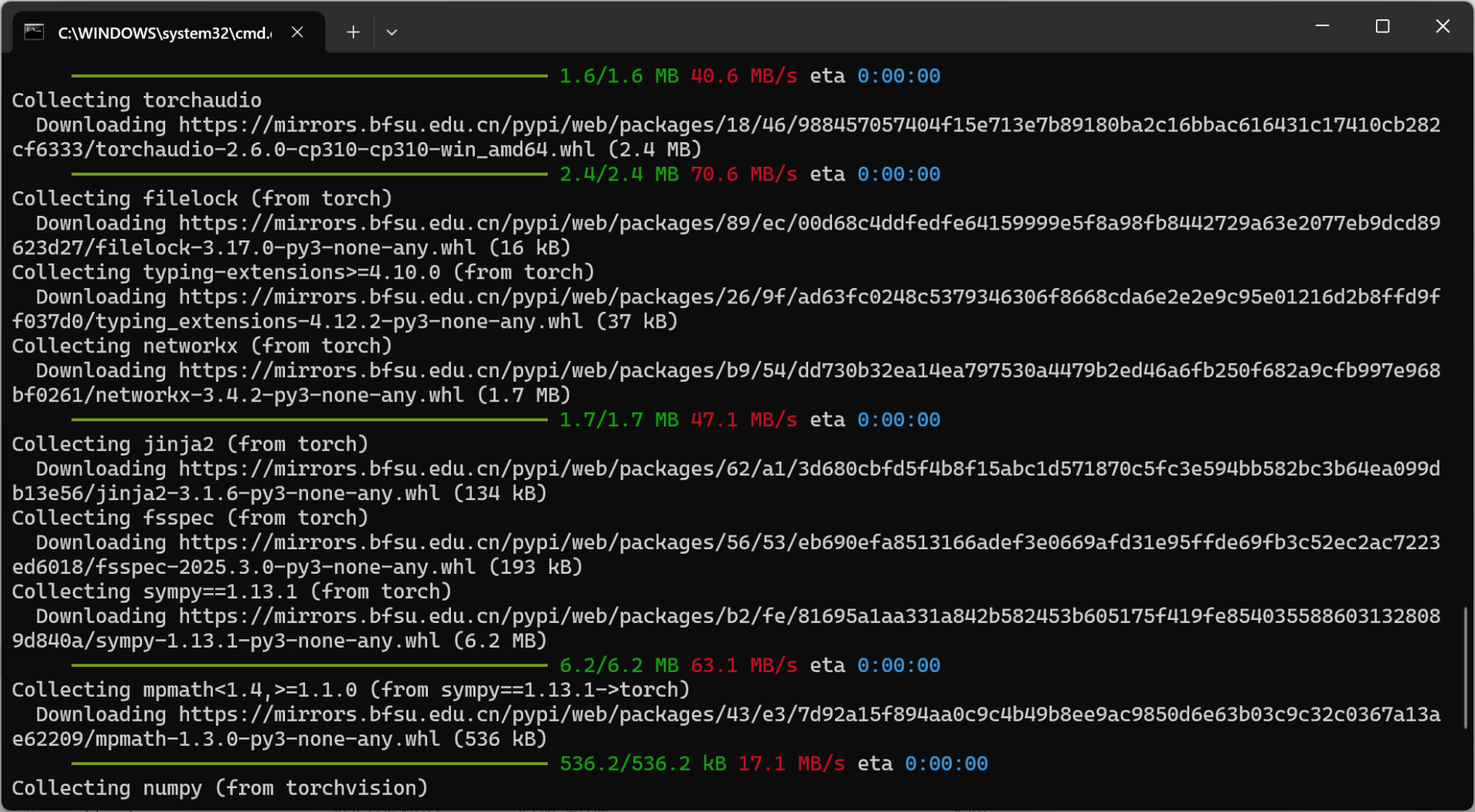
Task: Click the mpmath download progress bar
Action: (310, 764)
